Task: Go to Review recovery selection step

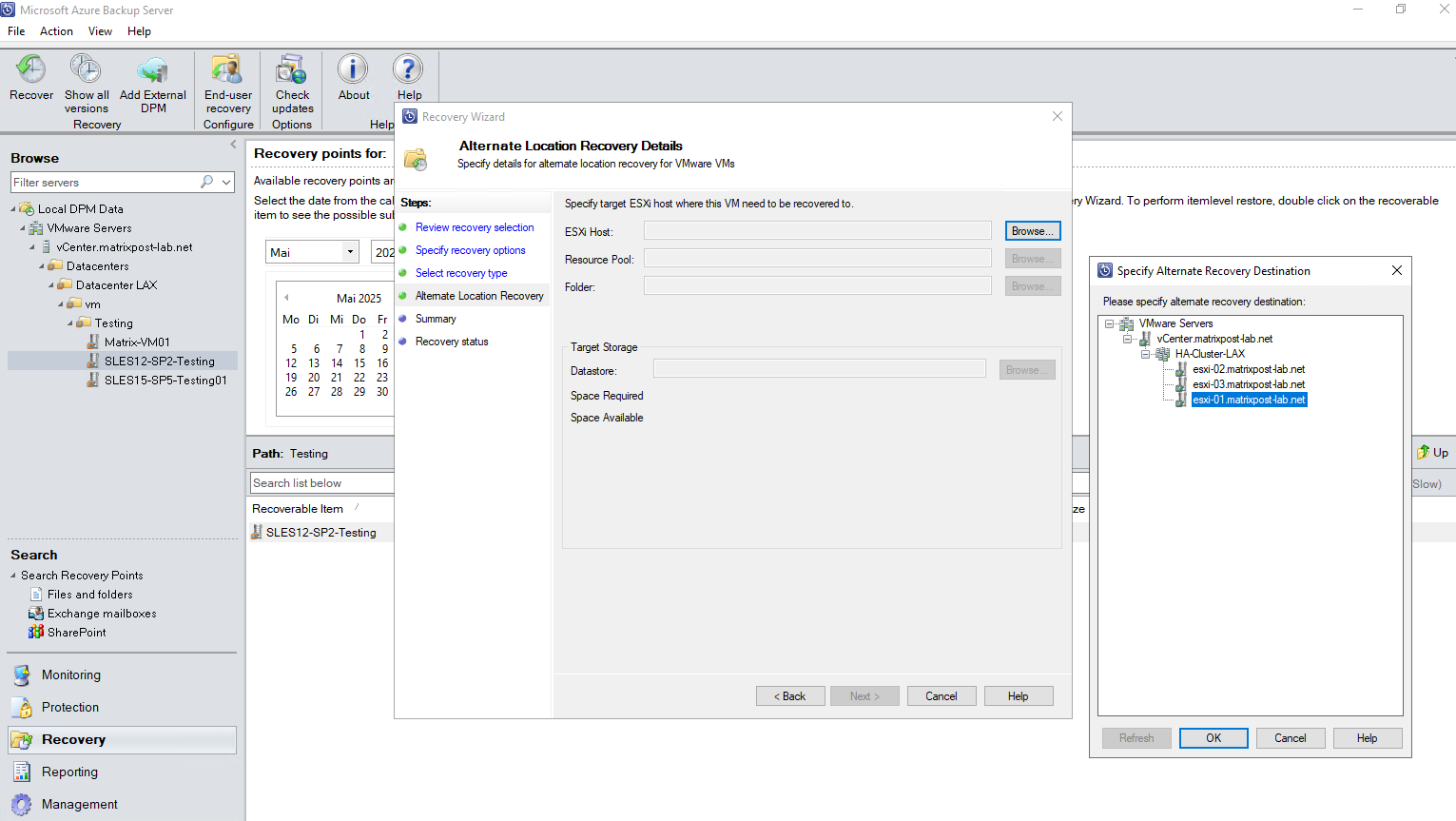Action: point(475,227)
